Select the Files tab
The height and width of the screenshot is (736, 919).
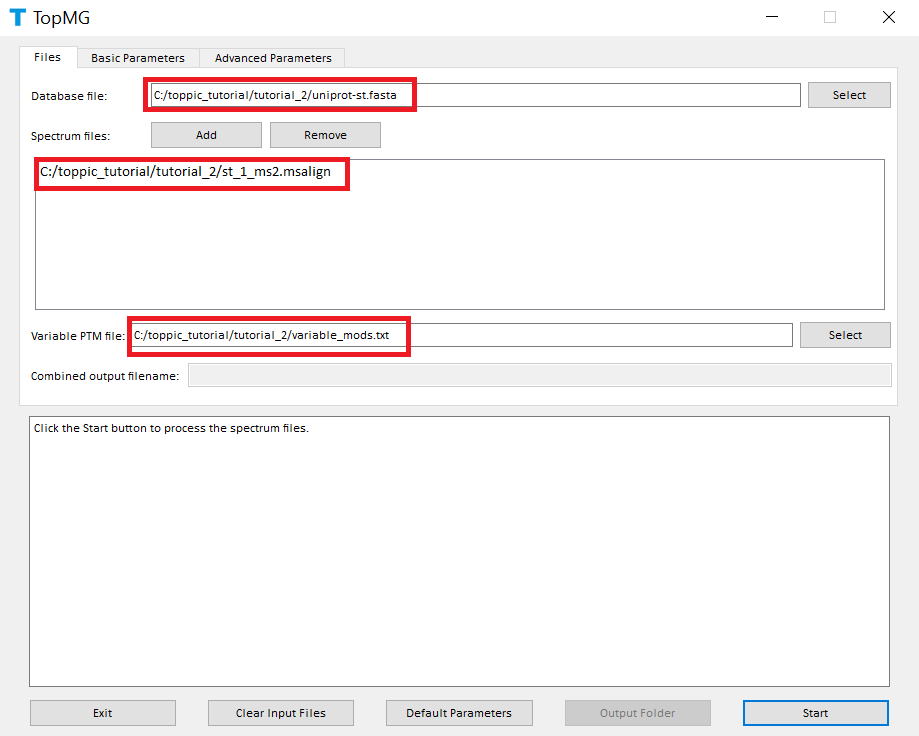point(48,57)
